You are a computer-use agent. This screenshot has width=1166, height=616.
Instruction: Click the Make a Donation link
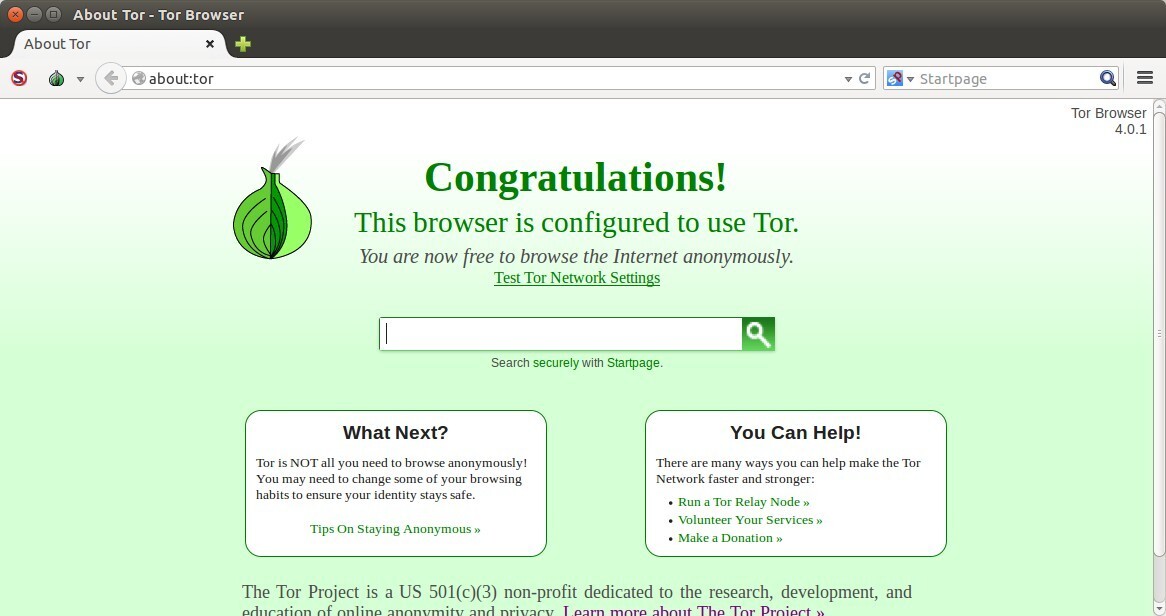point(729,537)
